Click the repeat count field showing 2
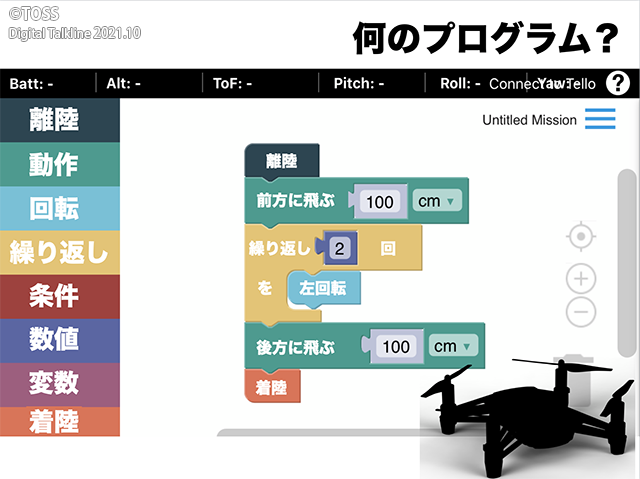Screen dimensions: 640x479 pyautogui.click(x=340, y=248)
